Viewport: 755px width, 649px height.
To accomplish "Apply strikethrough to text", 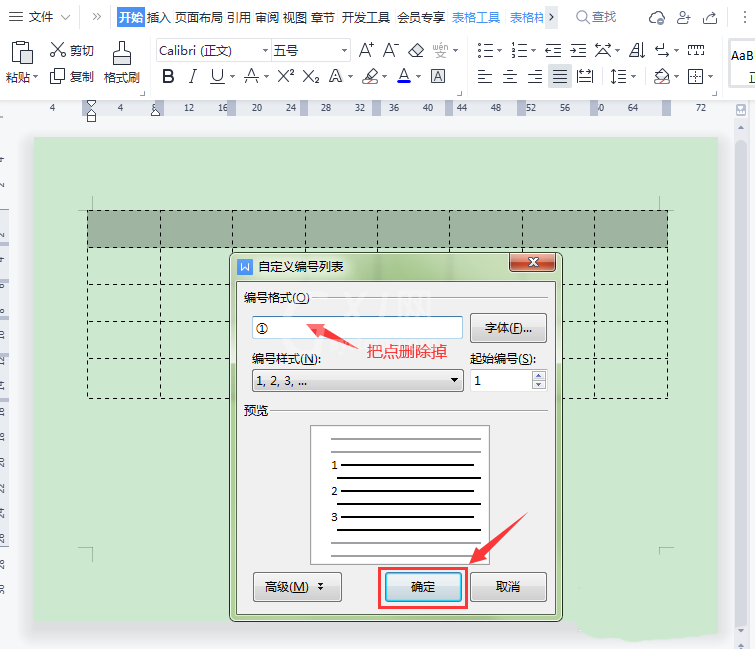I will pos(251,76).
